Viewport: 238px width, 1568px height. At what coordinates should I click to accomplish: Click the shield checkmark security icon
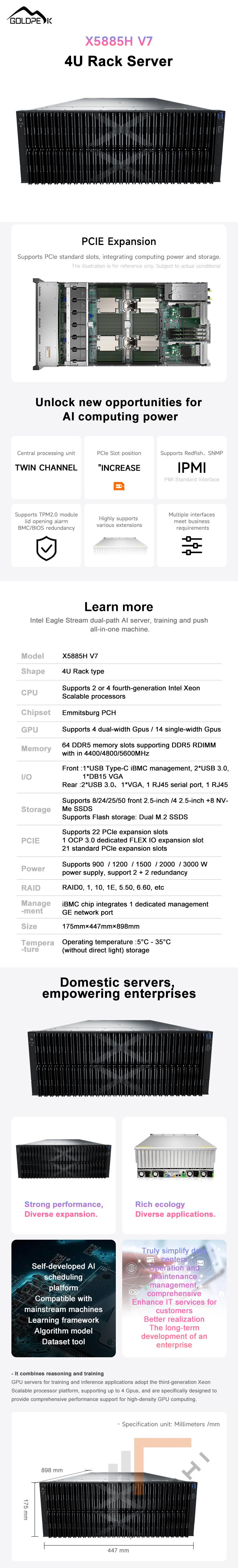tap(46, 549)
